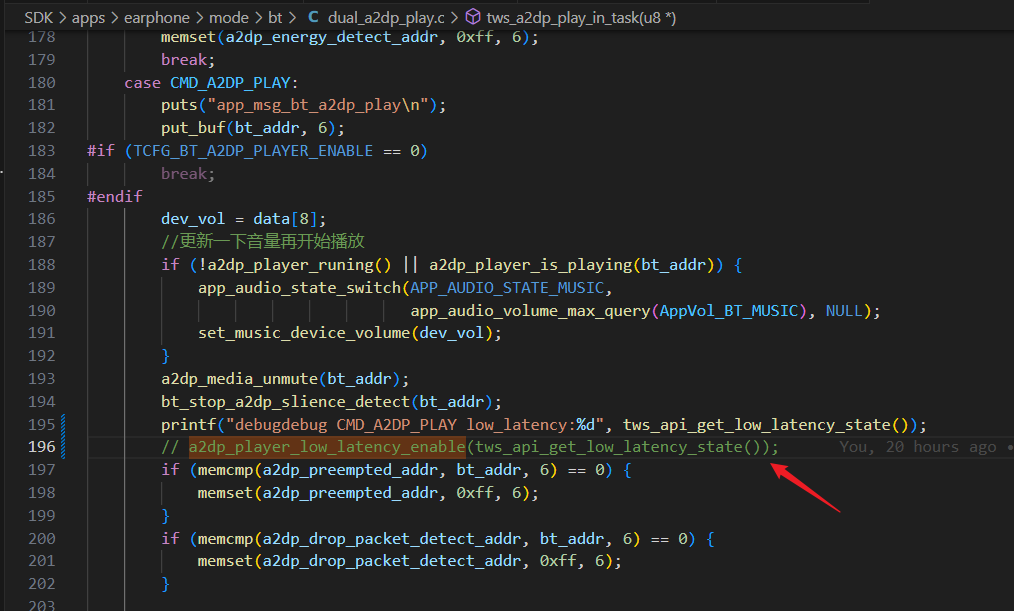Click CMD_A2DP_PLAY in the case statement
The image size is (1014, 611).
(x=230, y=83)
